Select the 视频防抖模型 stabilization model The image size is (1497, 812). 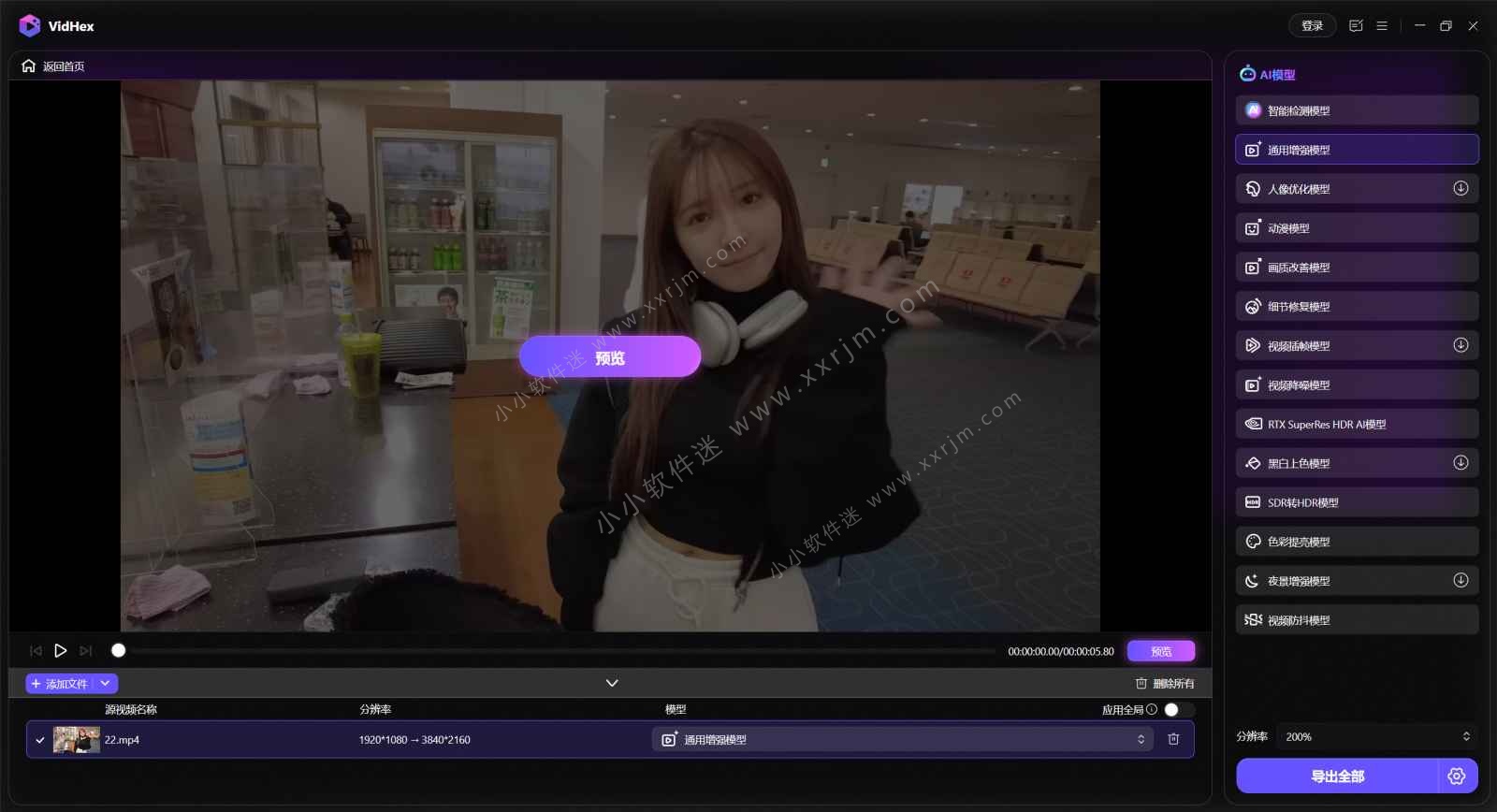(x=1357, y=620)
